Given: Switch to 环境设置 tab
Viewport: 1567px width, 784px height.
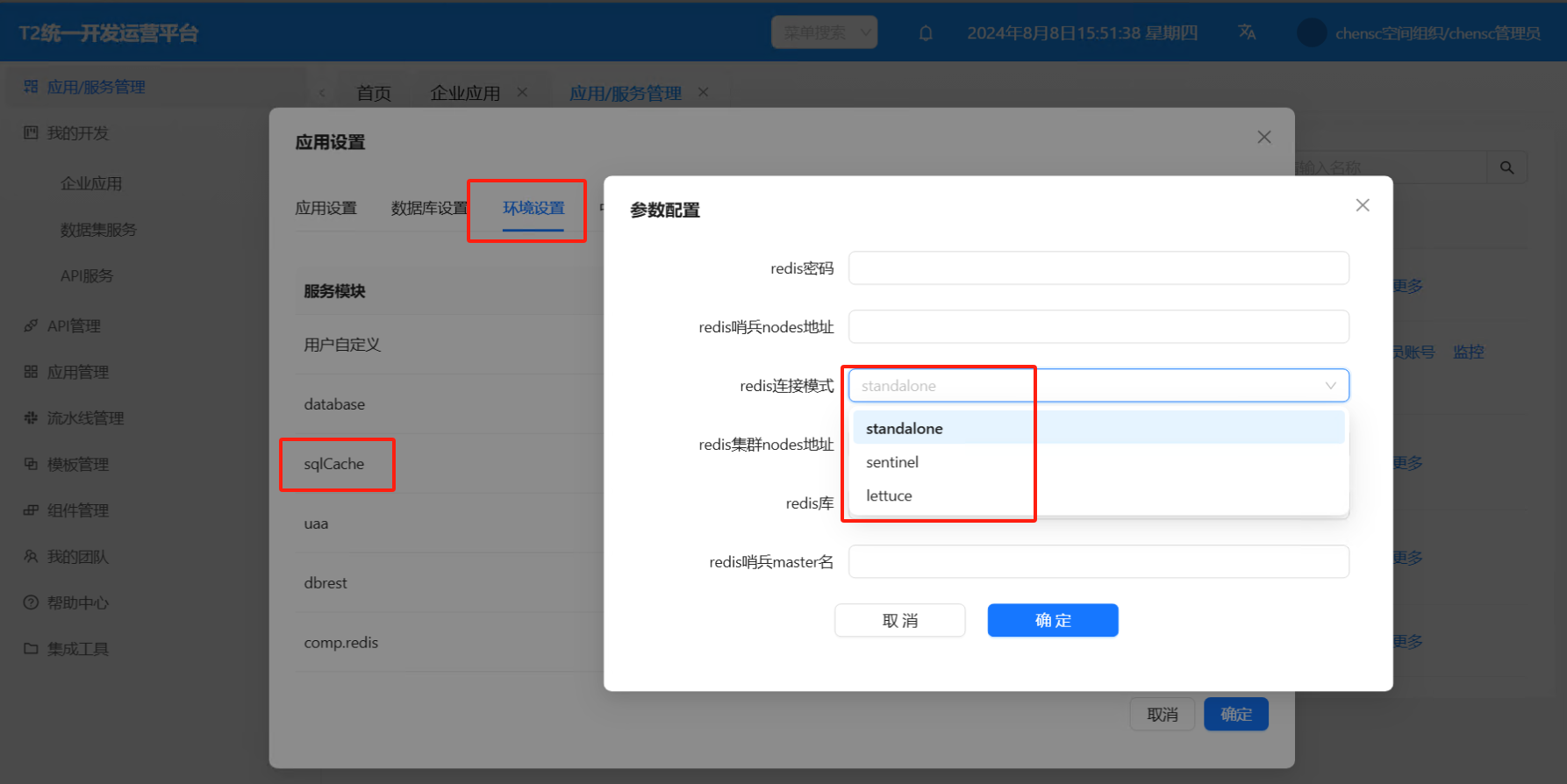Looking at the screenshot, I should point(533,208).
